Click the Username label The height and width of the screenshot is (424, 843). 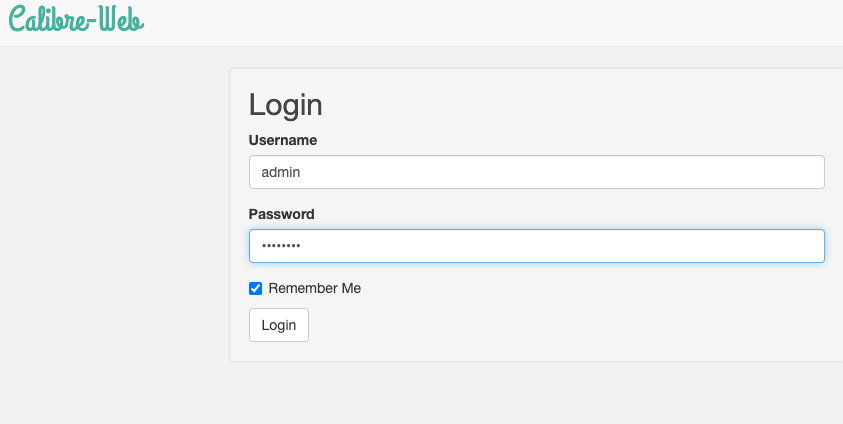coord(282,140)
